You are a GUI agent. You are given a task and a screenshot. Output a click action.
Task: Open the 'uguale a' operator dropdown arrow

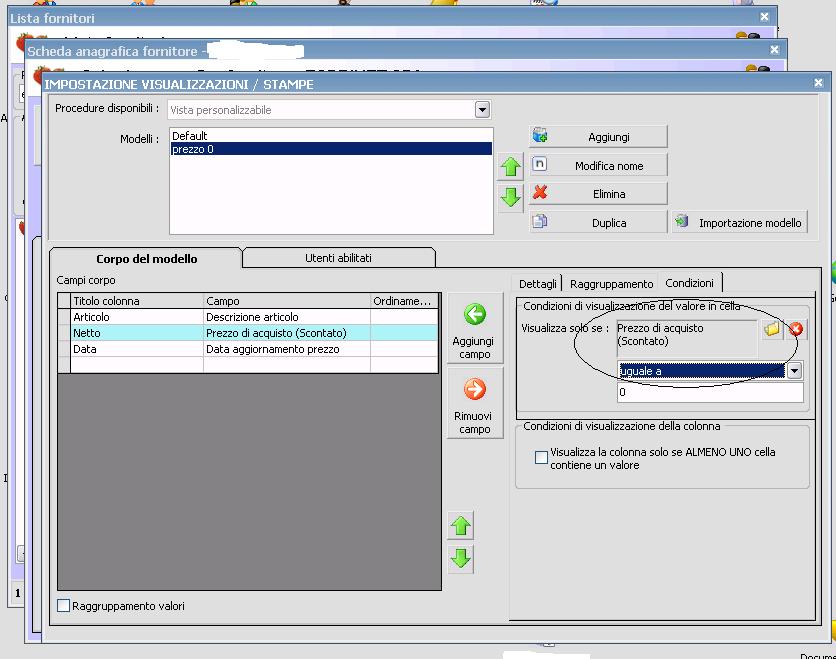[794, 371]
